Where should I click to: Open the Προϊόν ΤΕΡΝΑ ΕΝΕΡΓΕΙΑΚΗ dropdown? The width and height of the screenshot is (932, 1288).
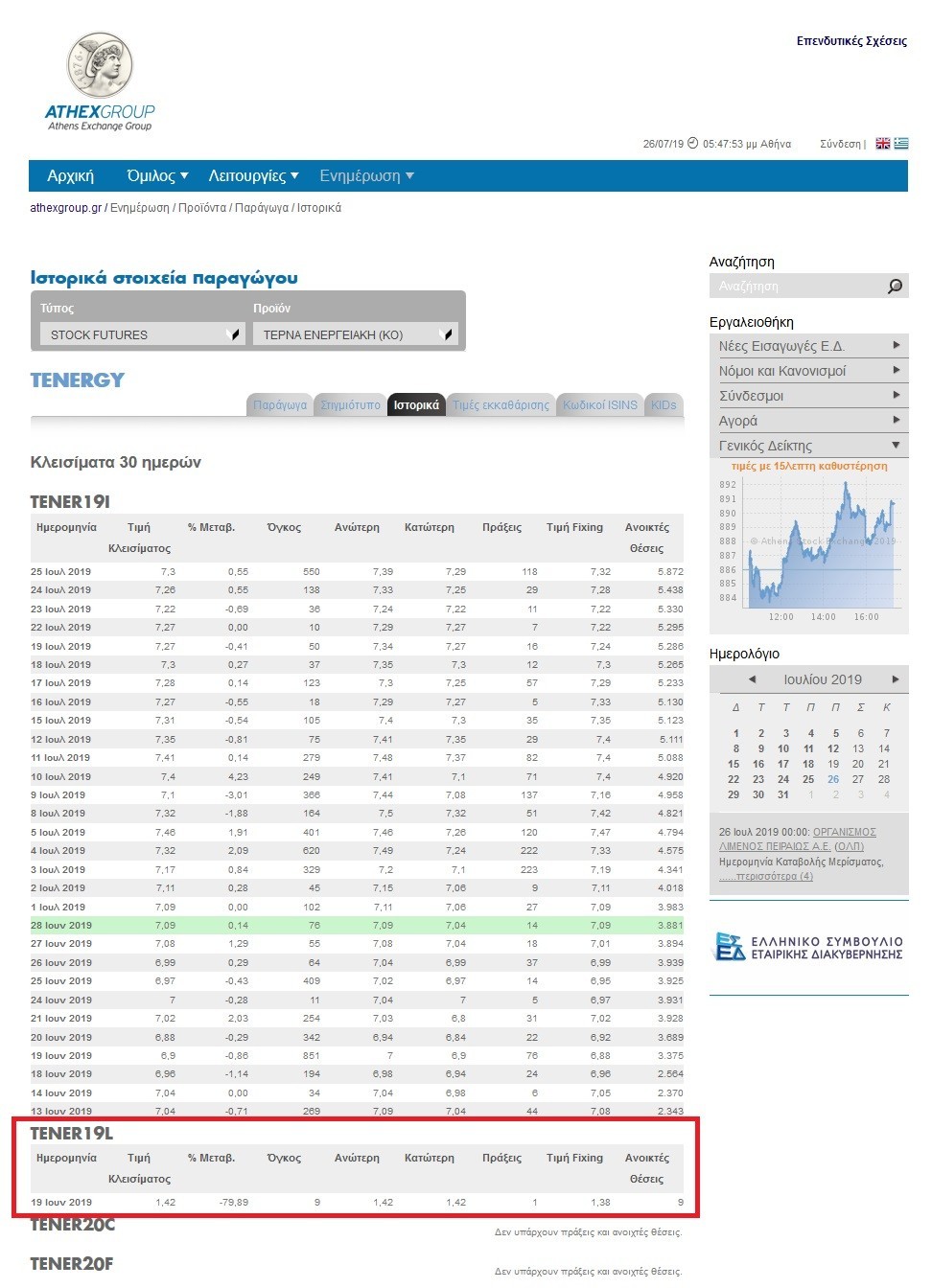[x=355, y=334]
